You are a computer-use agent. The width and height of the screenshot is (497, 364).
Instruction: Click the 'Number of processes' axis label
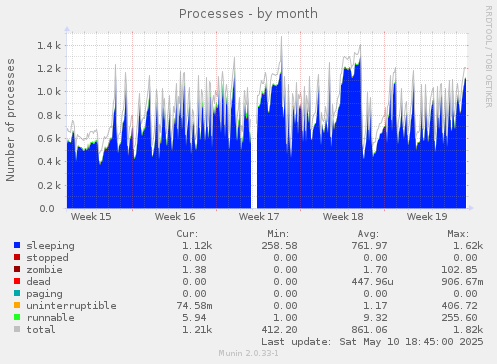click(x=10, y=120)
